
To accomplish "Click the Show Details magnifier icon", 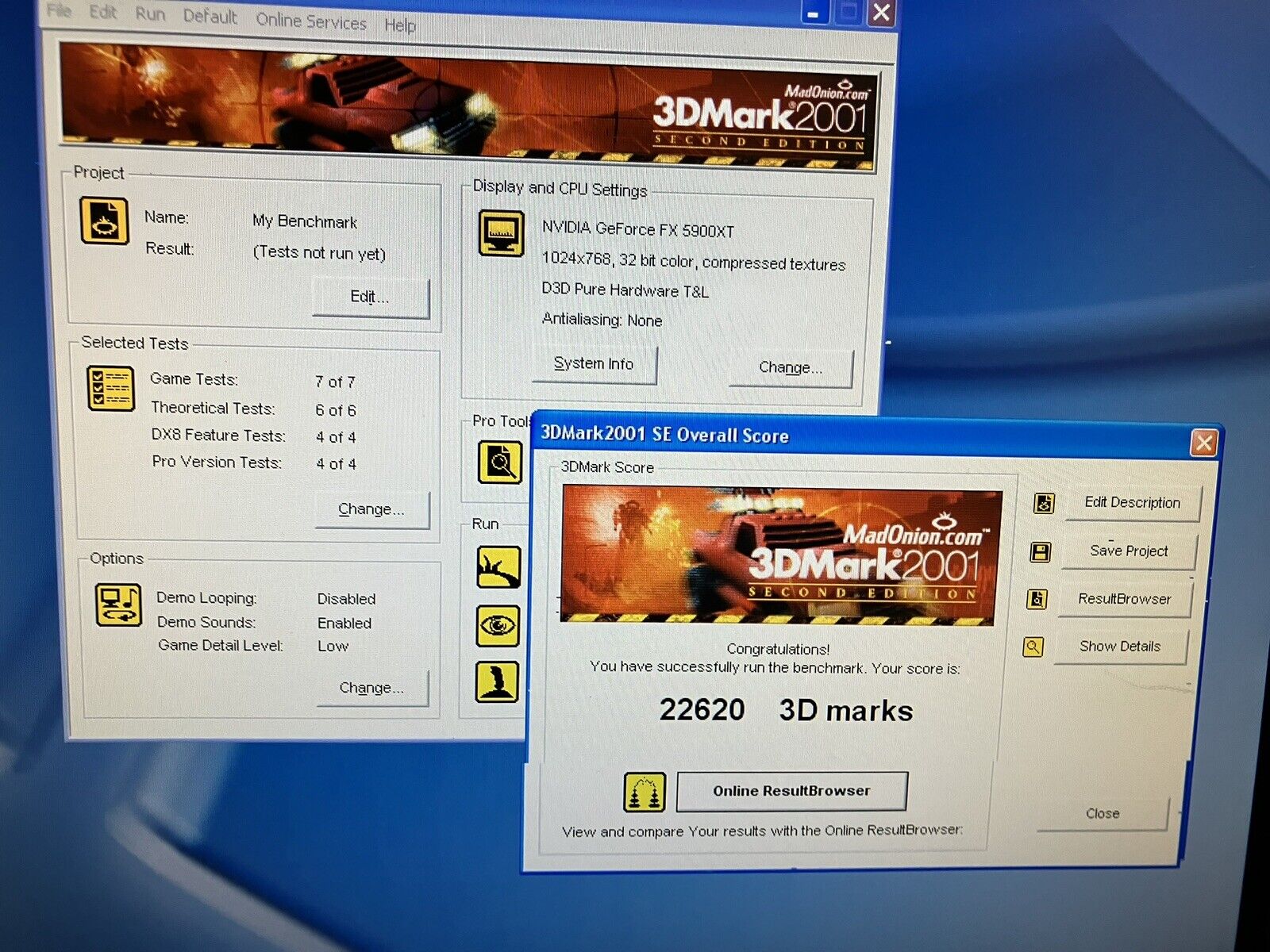I will pos(1033,647).
